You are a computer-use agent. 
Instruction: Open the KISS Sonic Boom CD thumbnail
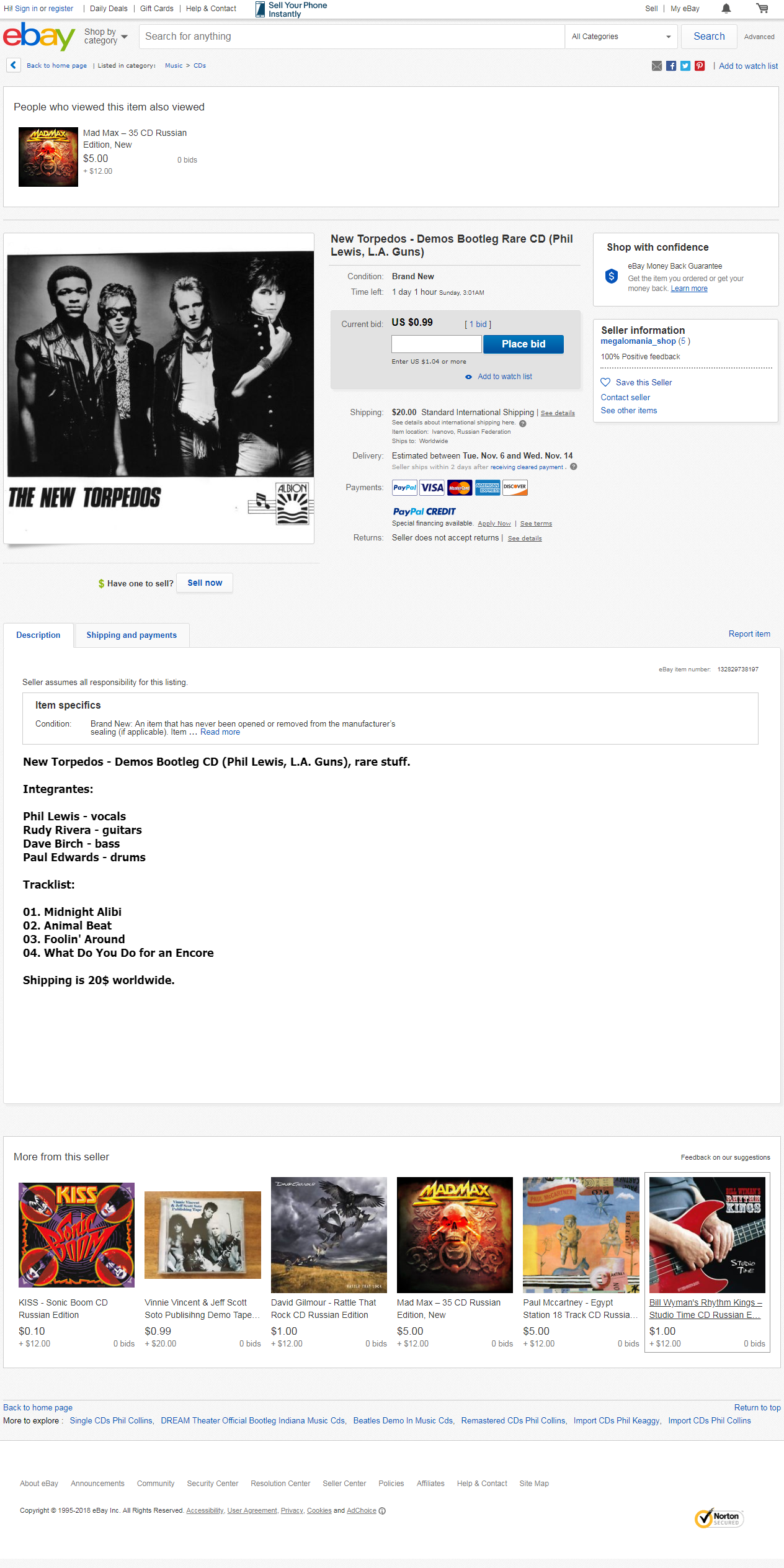tap(76, 1235)
